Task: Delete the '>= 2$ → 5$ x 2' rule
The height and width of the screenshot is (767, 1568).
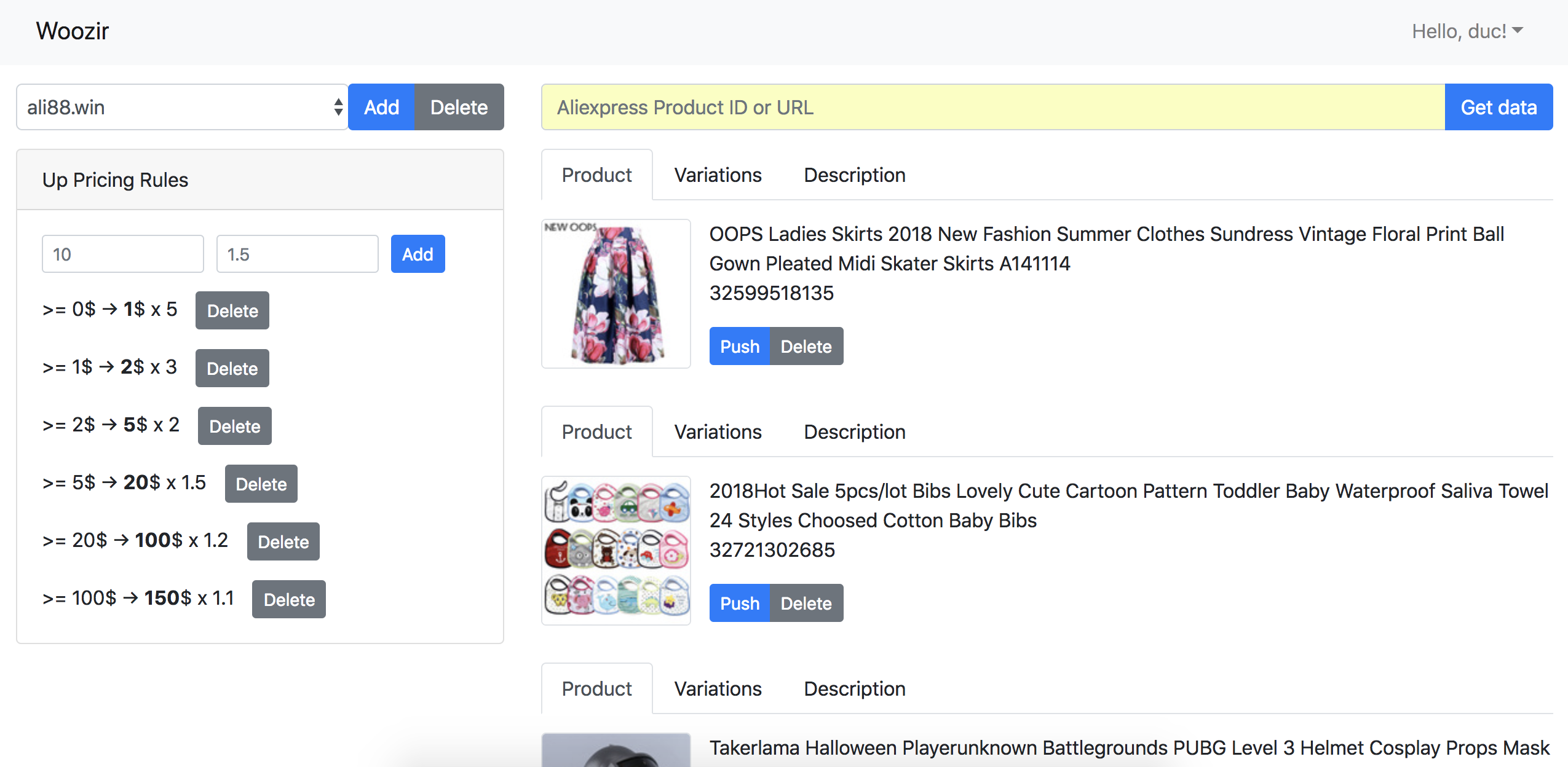Action: (x=235, y=426)
